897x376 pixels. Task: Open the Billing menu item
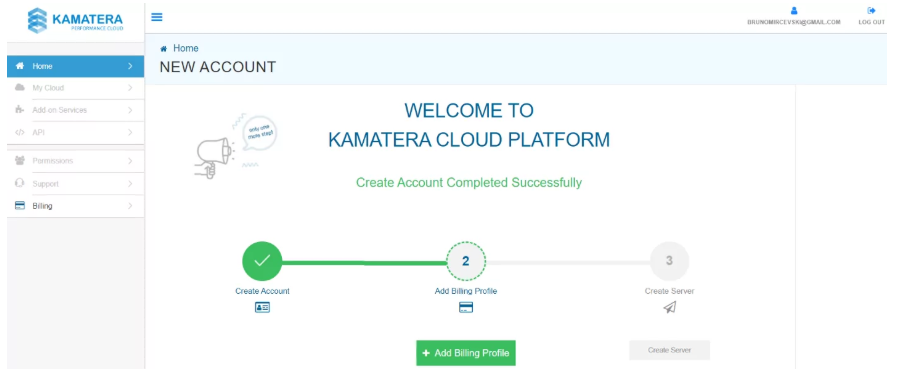(x=76, y=206)
